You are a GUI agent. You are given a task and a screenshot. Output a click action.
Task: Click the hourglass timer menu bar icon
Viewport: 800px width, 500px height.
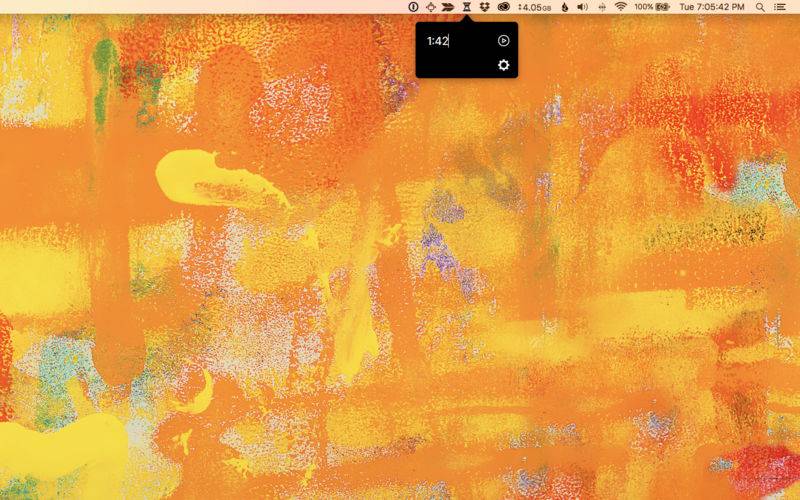click(466, 7)
